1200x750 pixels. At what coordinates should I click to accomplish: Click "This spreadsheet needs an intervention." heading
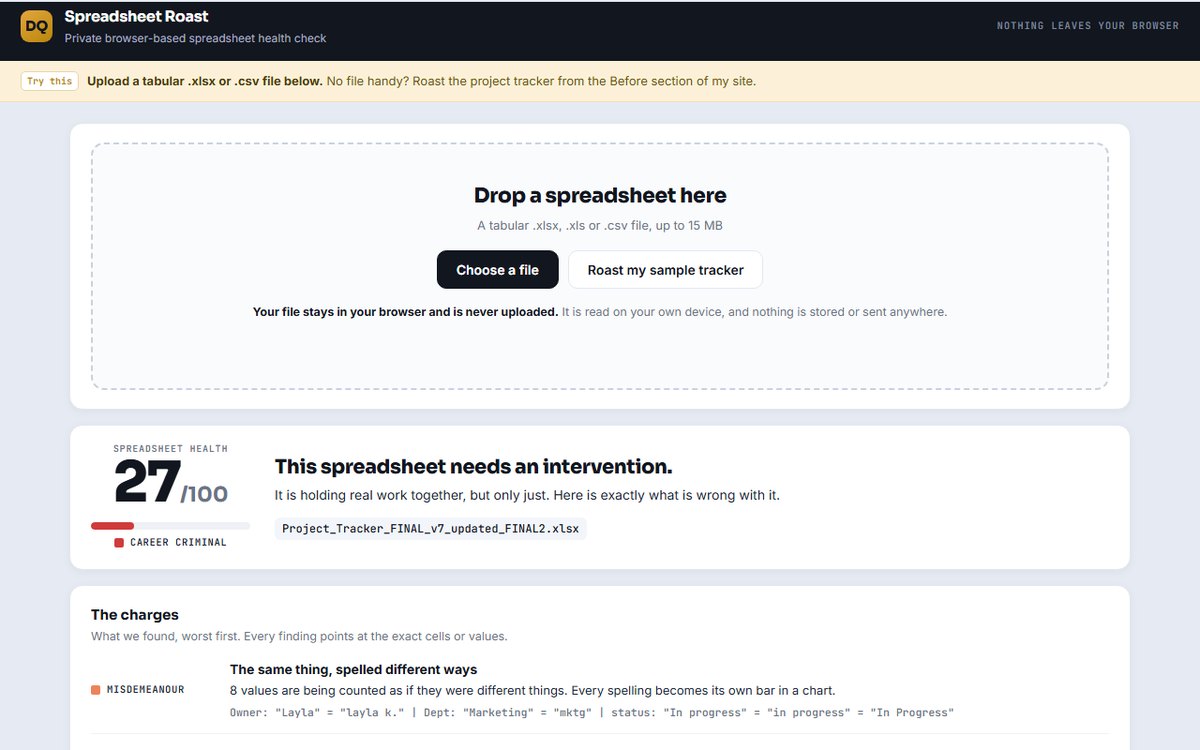[x=474, y=467]
